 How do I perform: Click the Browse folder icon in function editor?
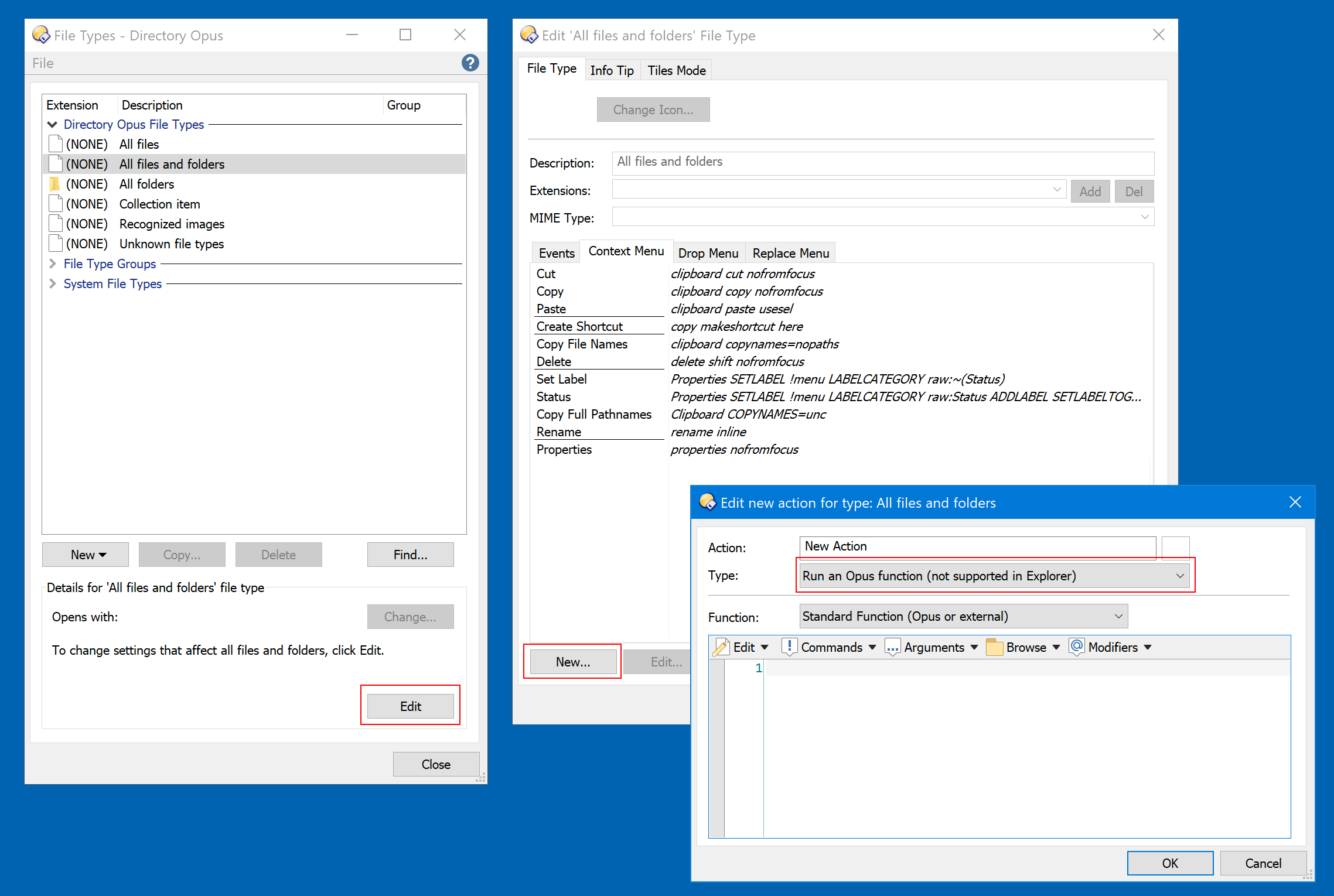click(994, 647)
